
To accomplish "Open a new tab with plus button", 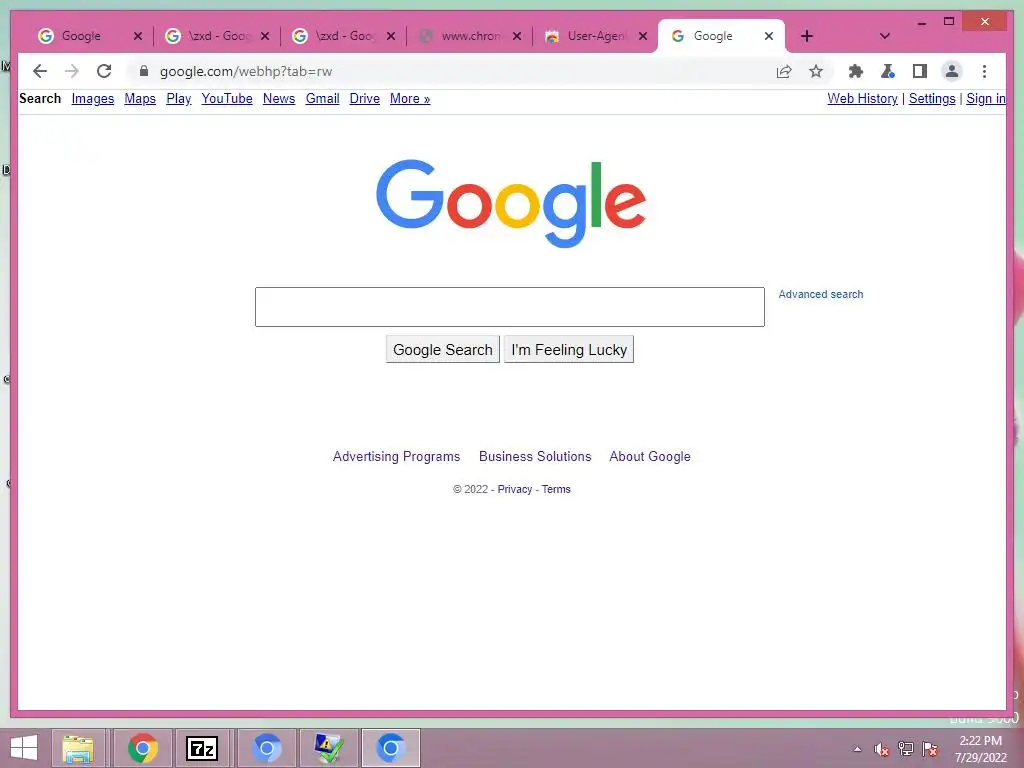I will click(x=807, y=36).
